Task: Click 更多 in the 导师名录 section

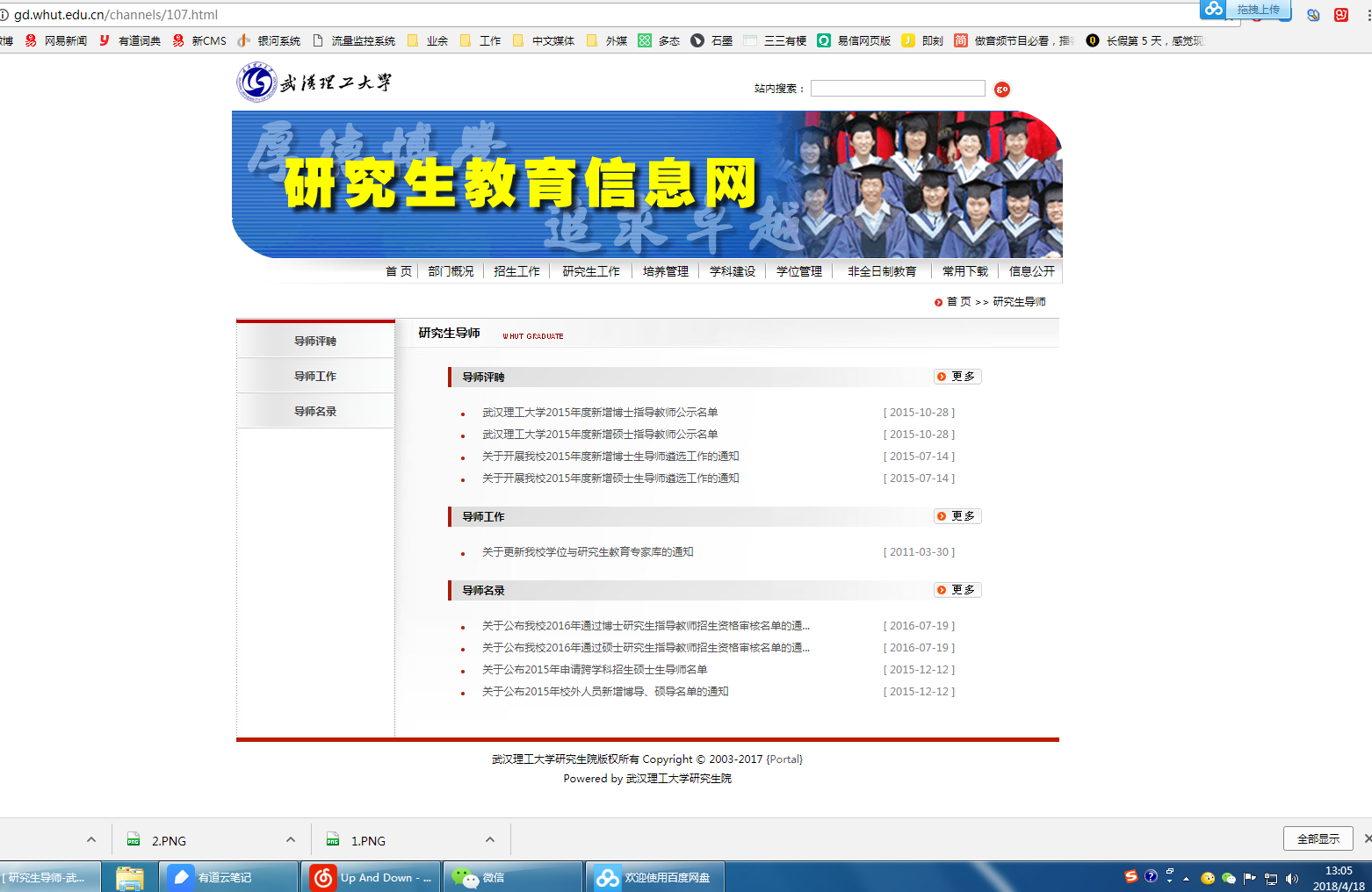Action: point(957,590)
